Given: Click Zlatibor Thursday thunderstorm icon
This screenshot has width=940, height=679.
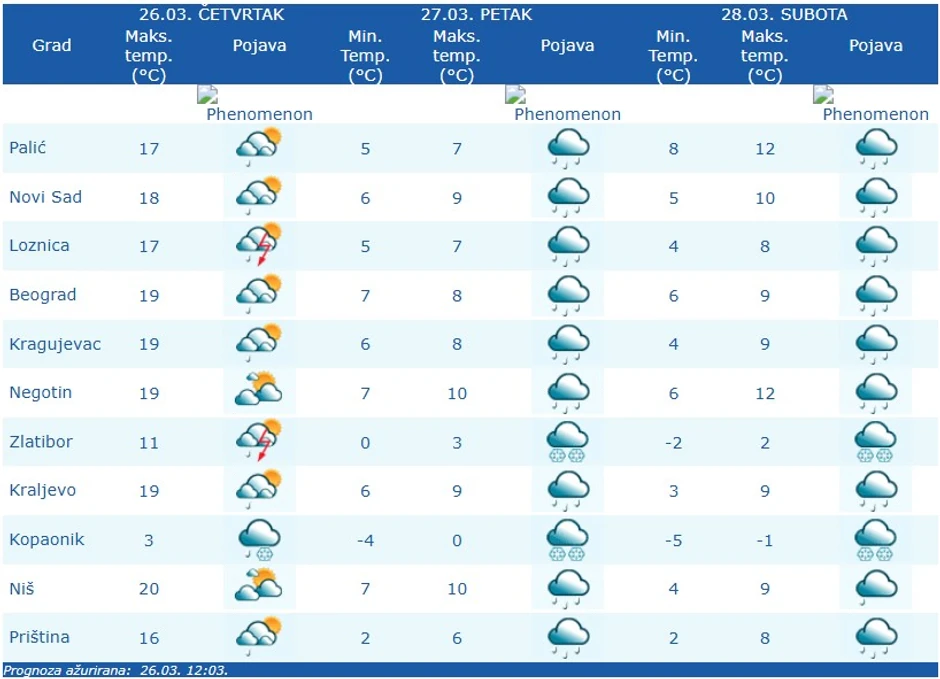Looking at the screenshot, I should coord(258,441).
